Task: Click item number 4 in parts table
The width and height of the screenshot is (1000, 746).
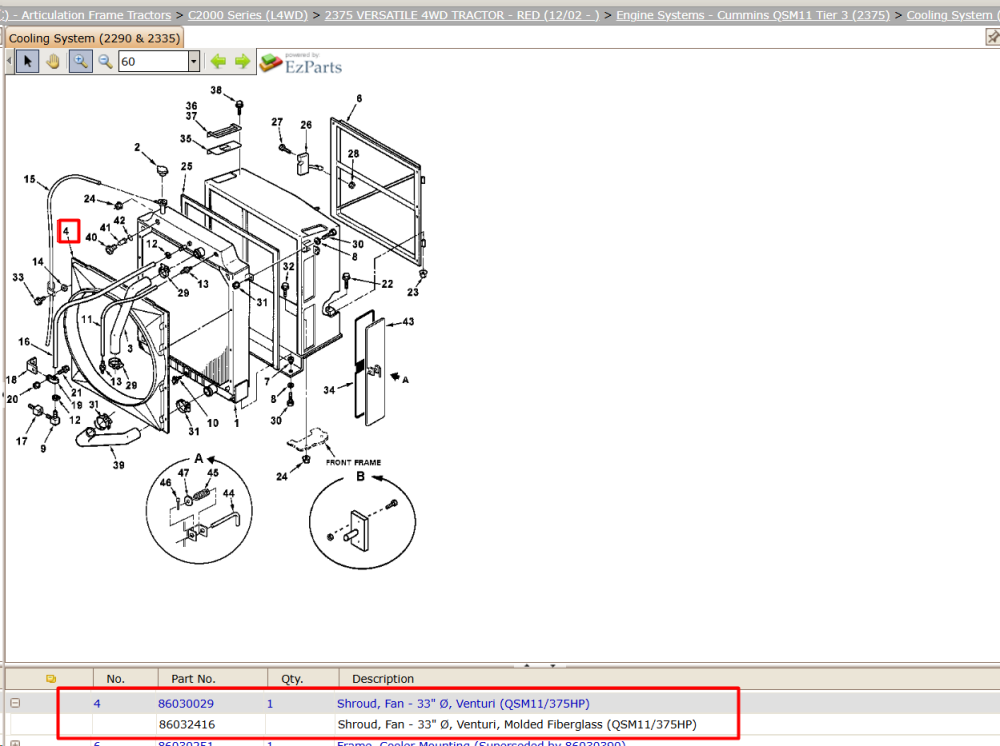Action: [97, 703]
